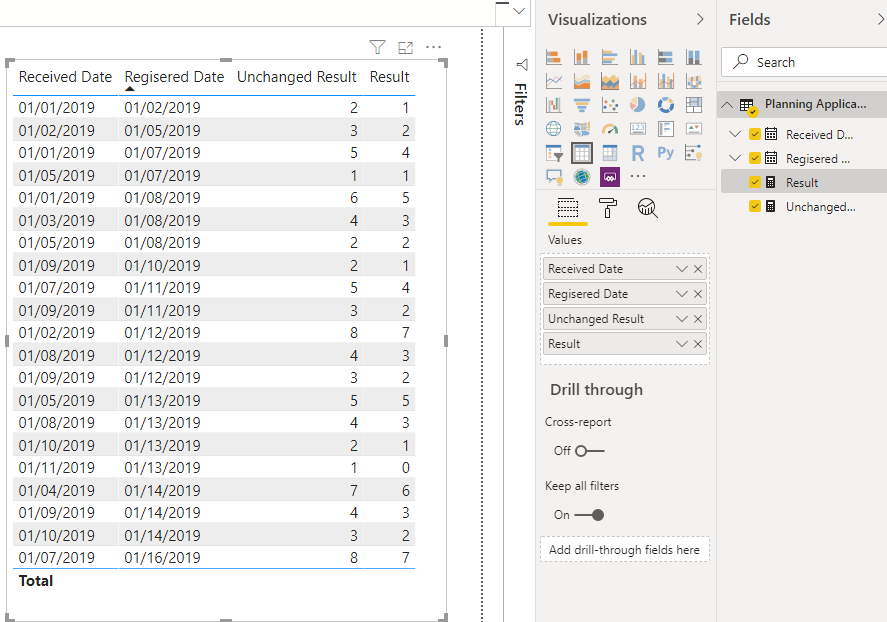Choose the donut chart visualization
887x622 pixels.
pyautogui.click(x=666, y=105)
